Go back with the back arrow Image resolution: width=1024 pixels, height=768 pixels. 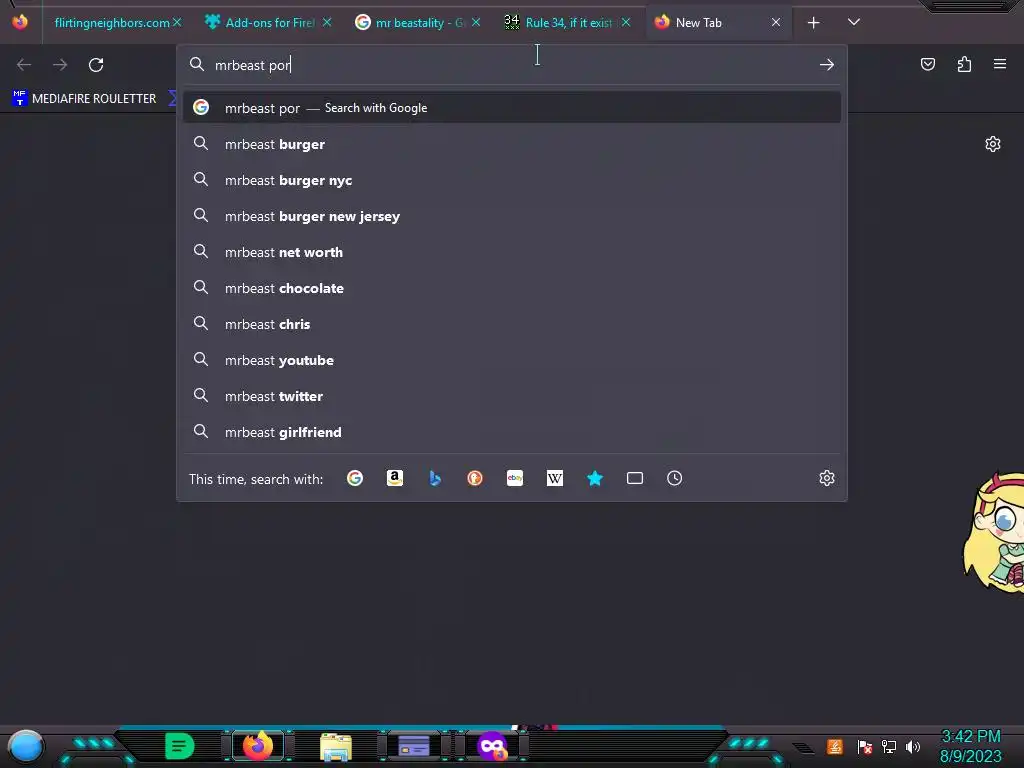24,65
